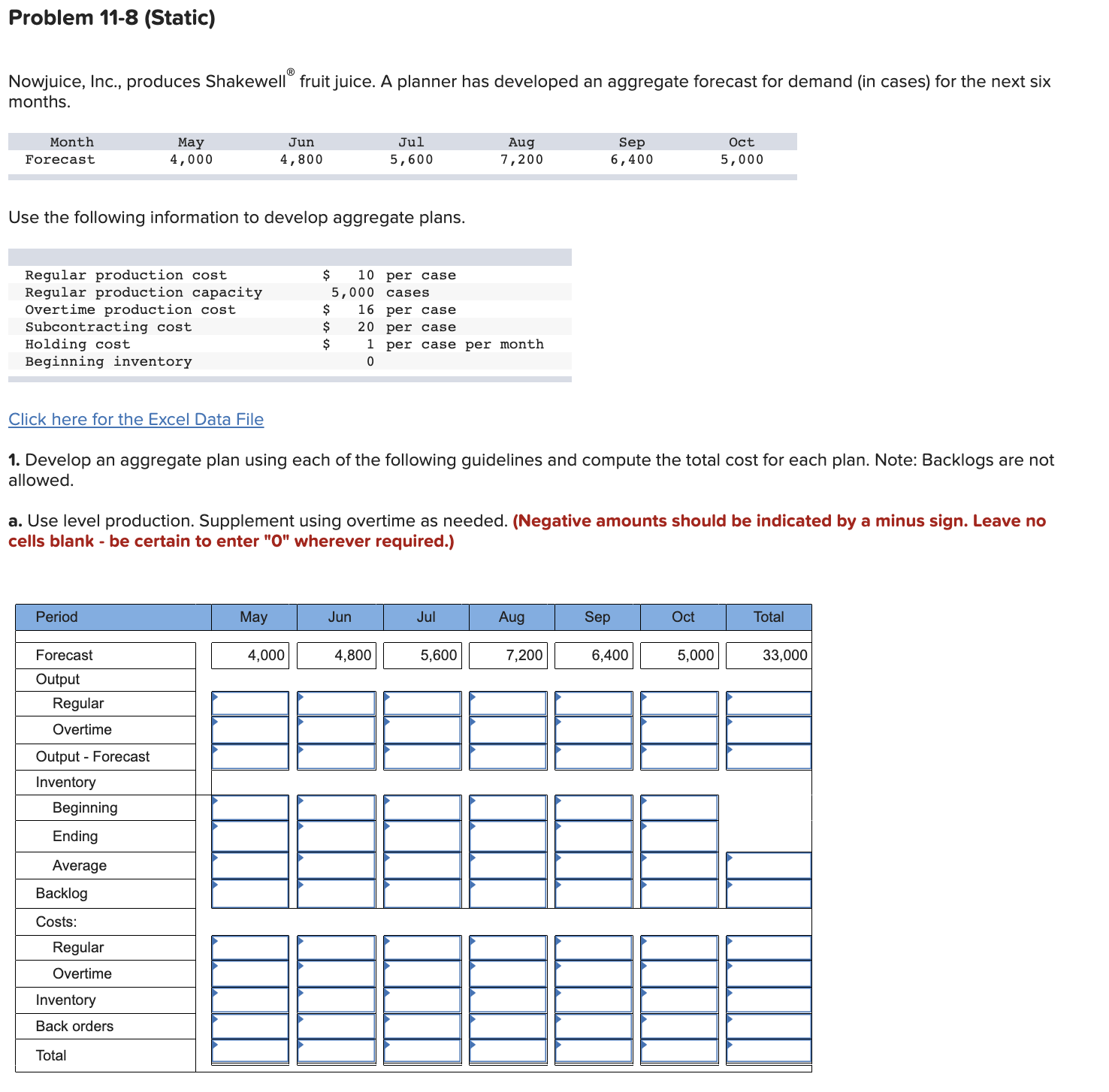This screenshot has height=1092, width=1109.
Task: Select the Beginning inventory cell for May
Action: click(x=250, y=808)
